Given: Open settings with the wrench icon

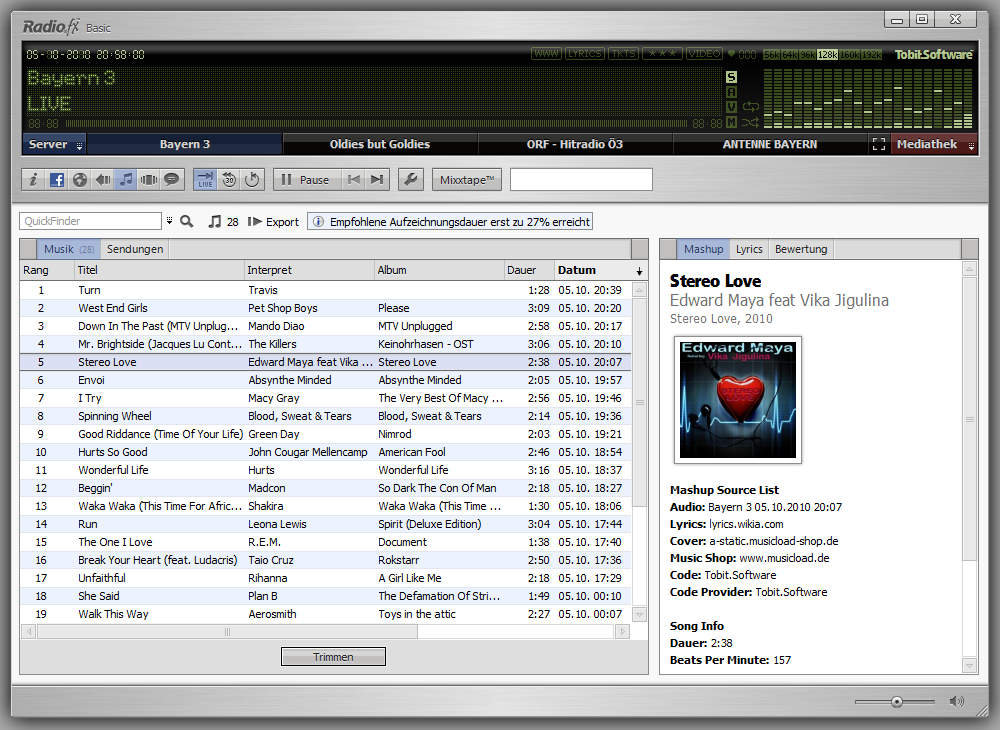Looking at the screenshot, I should tap(410, 180).
